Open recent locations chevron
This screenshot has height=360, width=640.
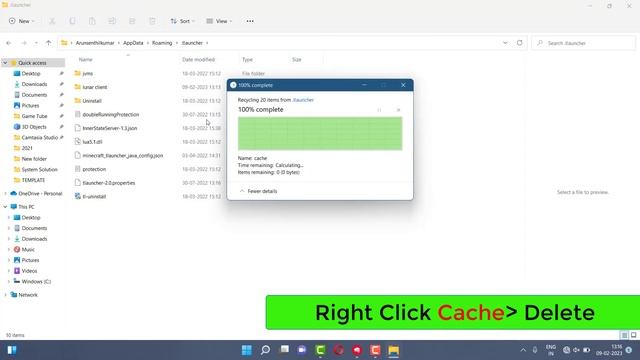(x=36, y=43)
